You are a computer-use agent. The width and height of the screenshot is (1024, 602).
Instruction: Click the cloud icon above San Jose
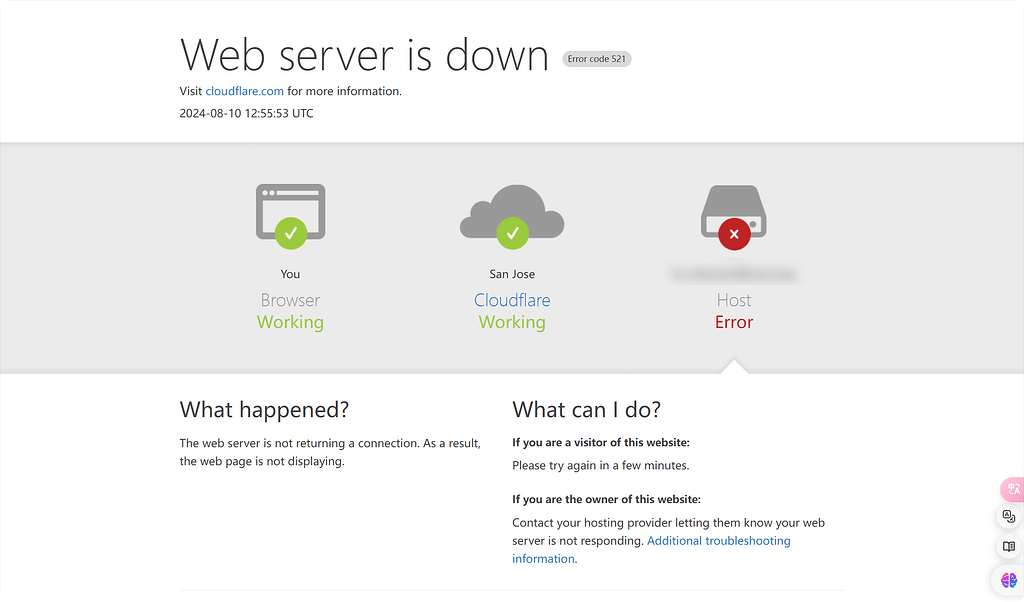coord(512,216)
